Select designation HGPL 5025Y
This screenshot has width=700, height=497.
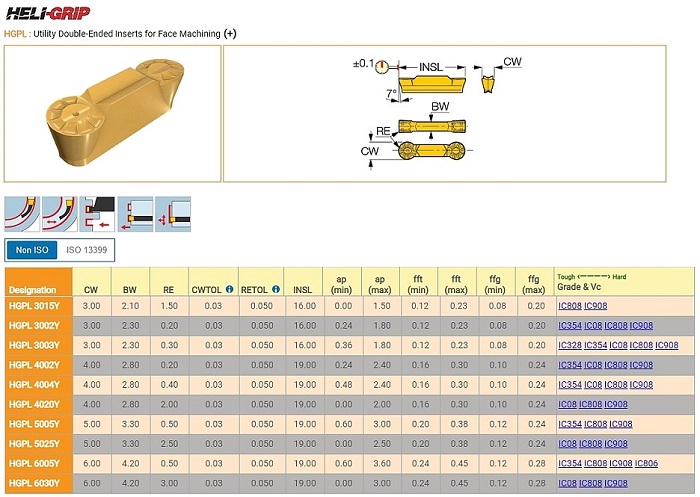(34, 443)
